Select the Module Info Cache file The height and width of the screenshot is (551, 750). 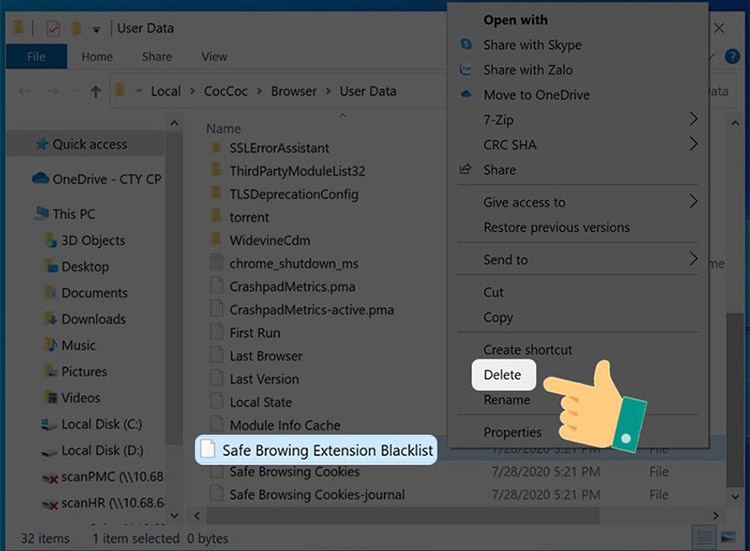click(285, 425)
